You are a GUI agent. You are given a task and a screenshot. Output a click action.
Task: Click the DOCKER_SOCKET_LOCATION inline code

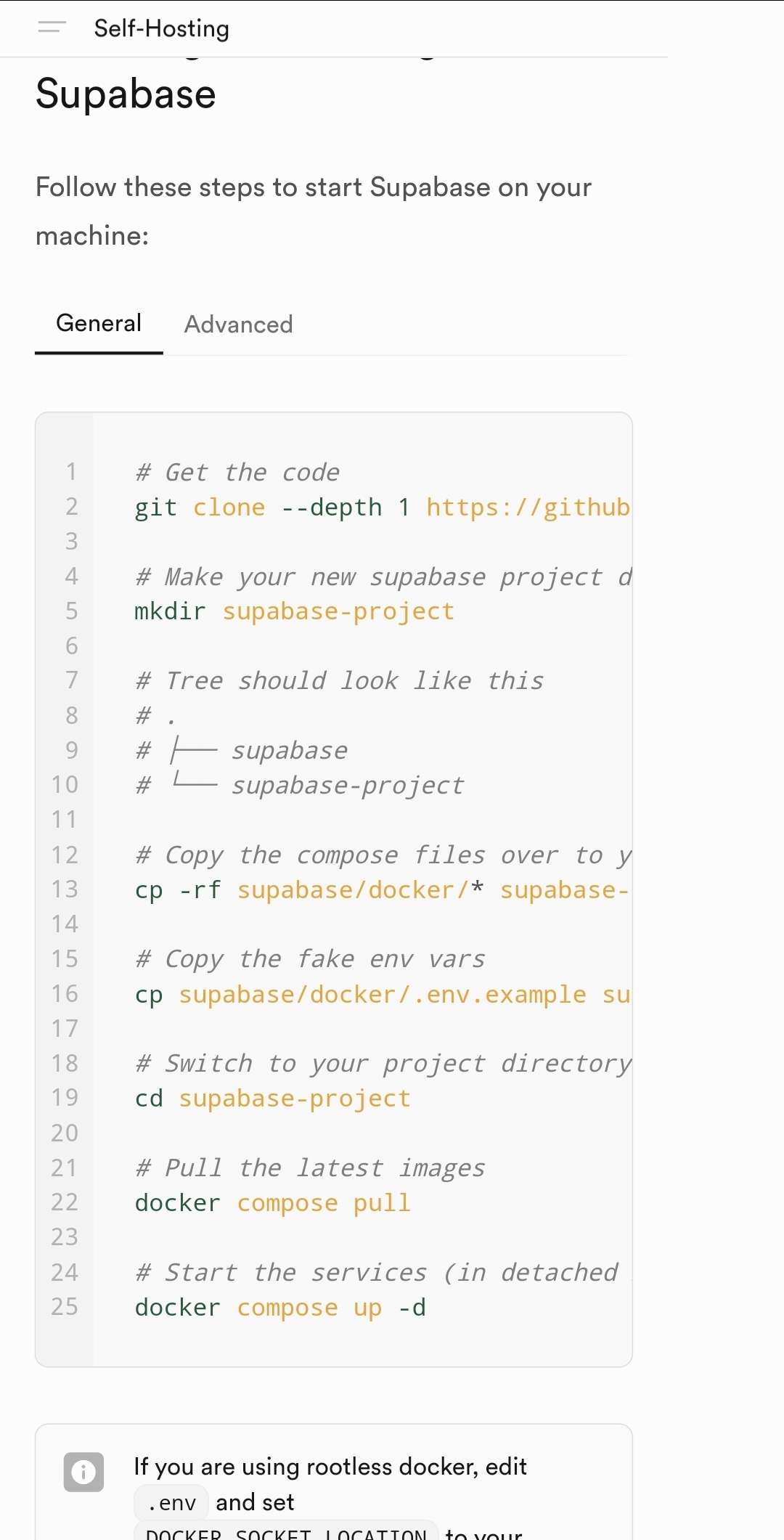[x=286, y=1532]
